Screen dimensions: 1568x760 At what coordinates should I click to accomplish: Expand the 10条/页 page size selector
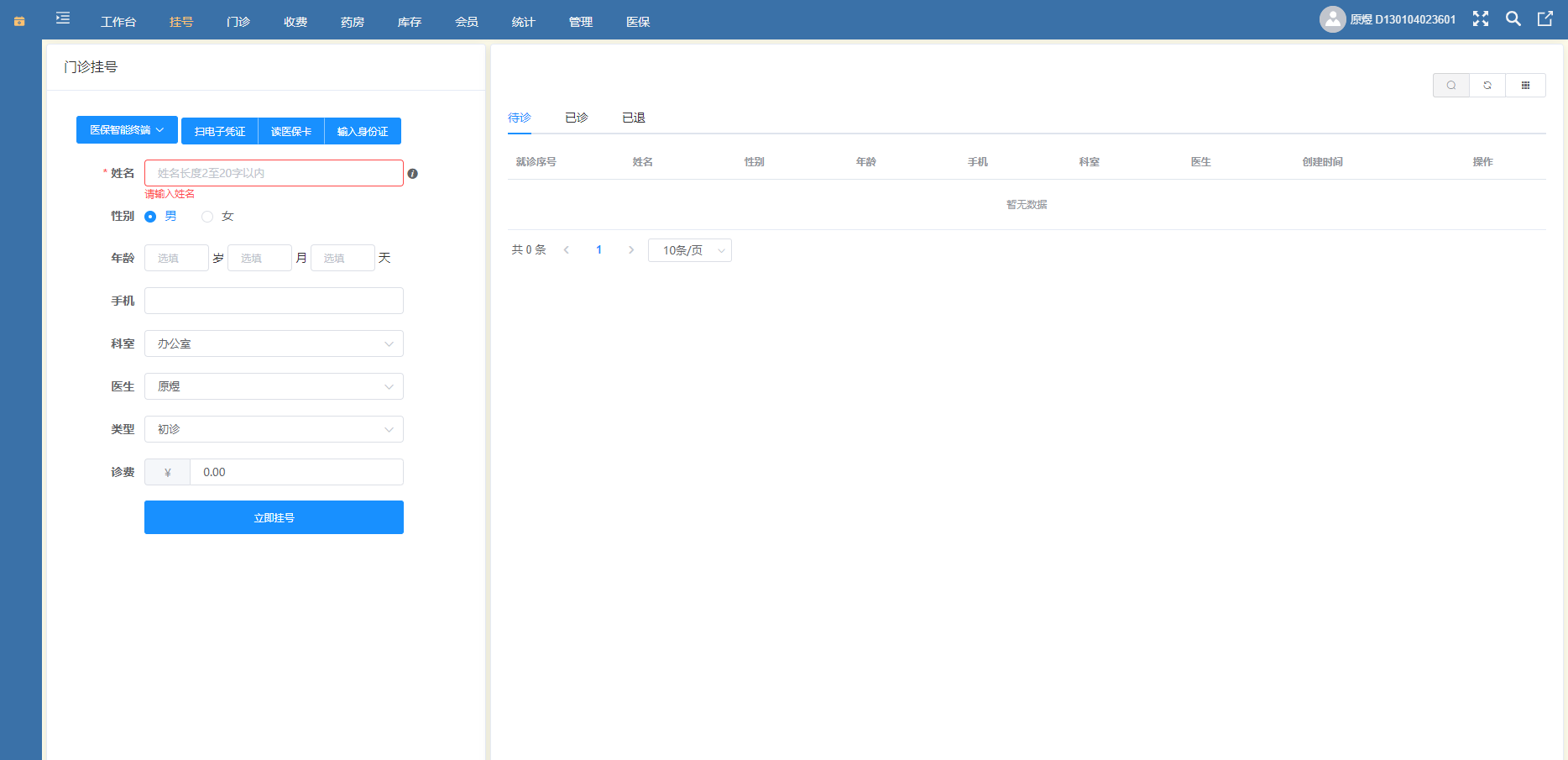coord(689,249)
